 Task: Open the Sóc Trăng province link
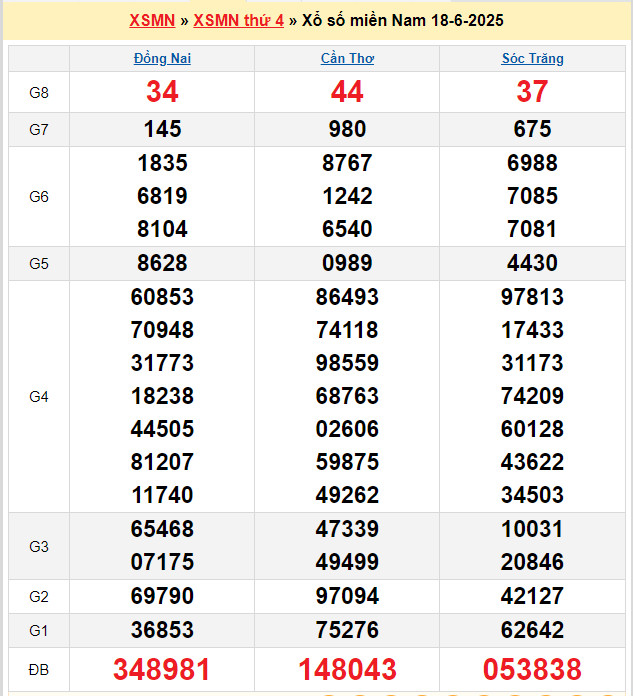click(x=532, y=58)
